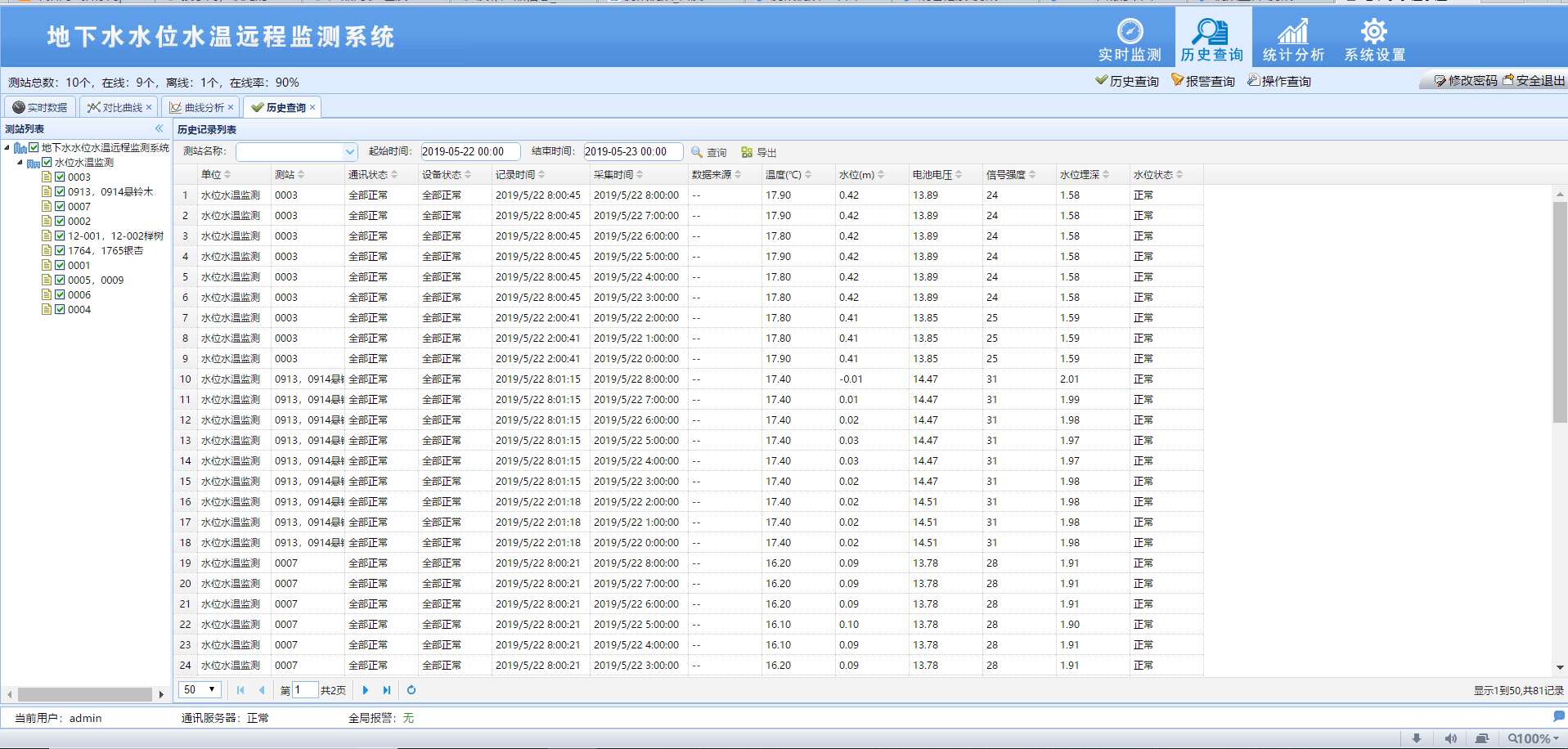Sort by 水位(m) column header

click(x=861, y=174)
